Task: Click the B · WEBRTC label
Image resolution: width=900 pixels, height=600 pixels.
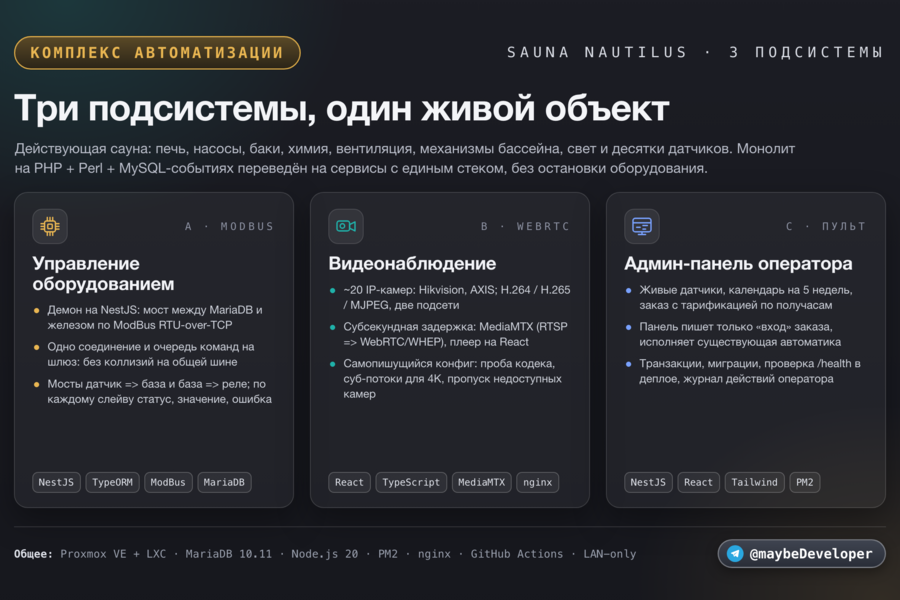Action: (525, 226)
